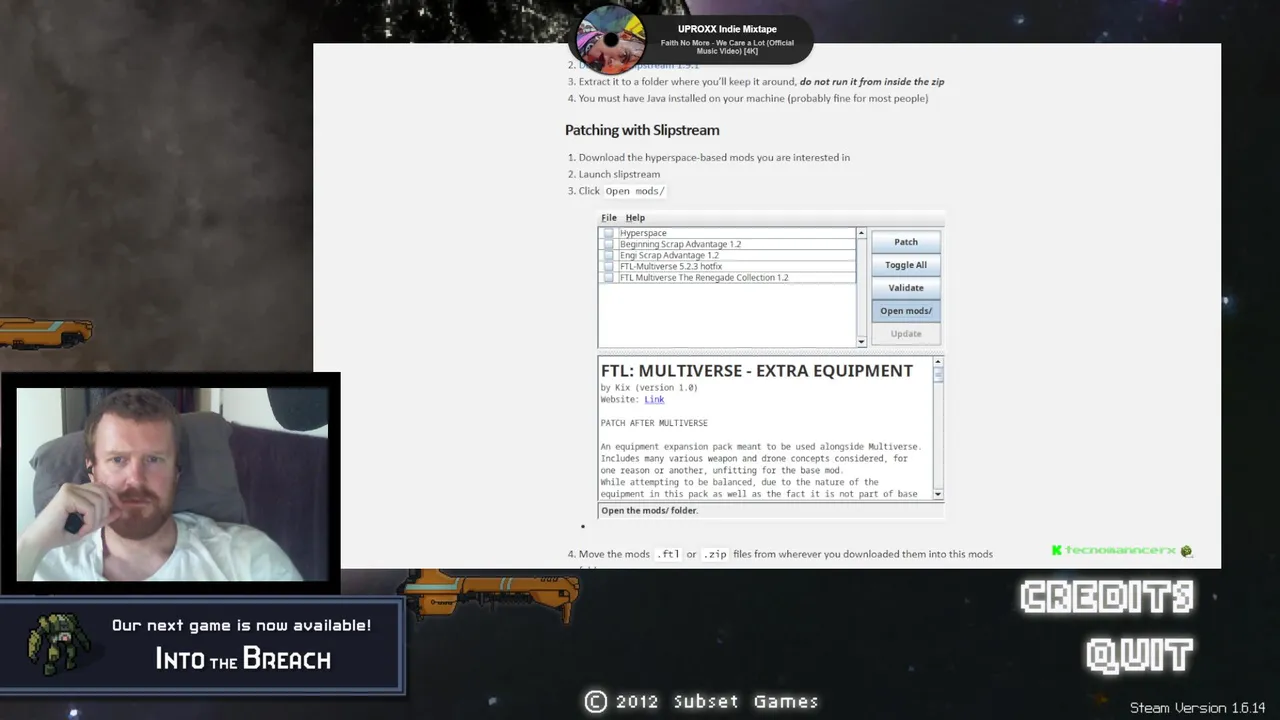Click the Faith No More song title
The width and height of the screenshot is (1280, 720).
(x=727, y=47)
